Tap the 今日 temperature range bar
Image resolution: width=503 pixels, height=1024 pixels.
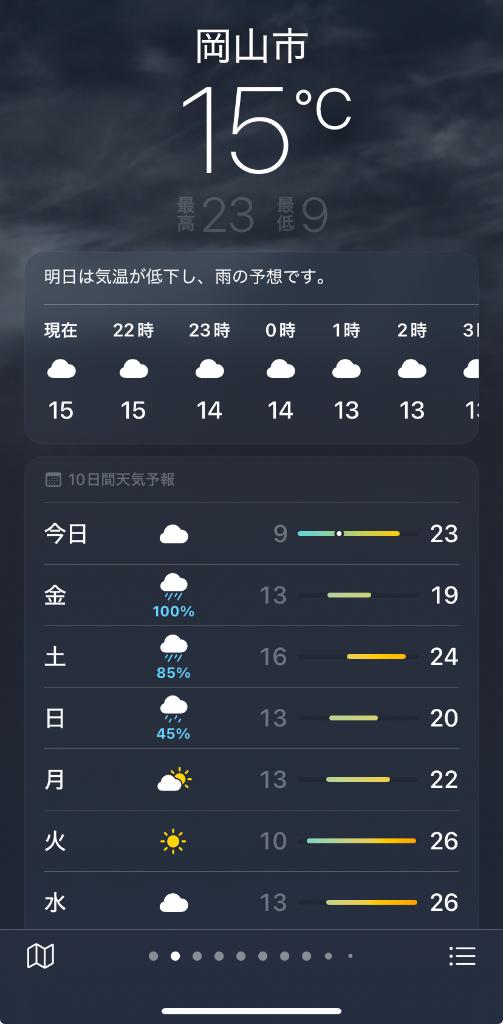(358, 534)
